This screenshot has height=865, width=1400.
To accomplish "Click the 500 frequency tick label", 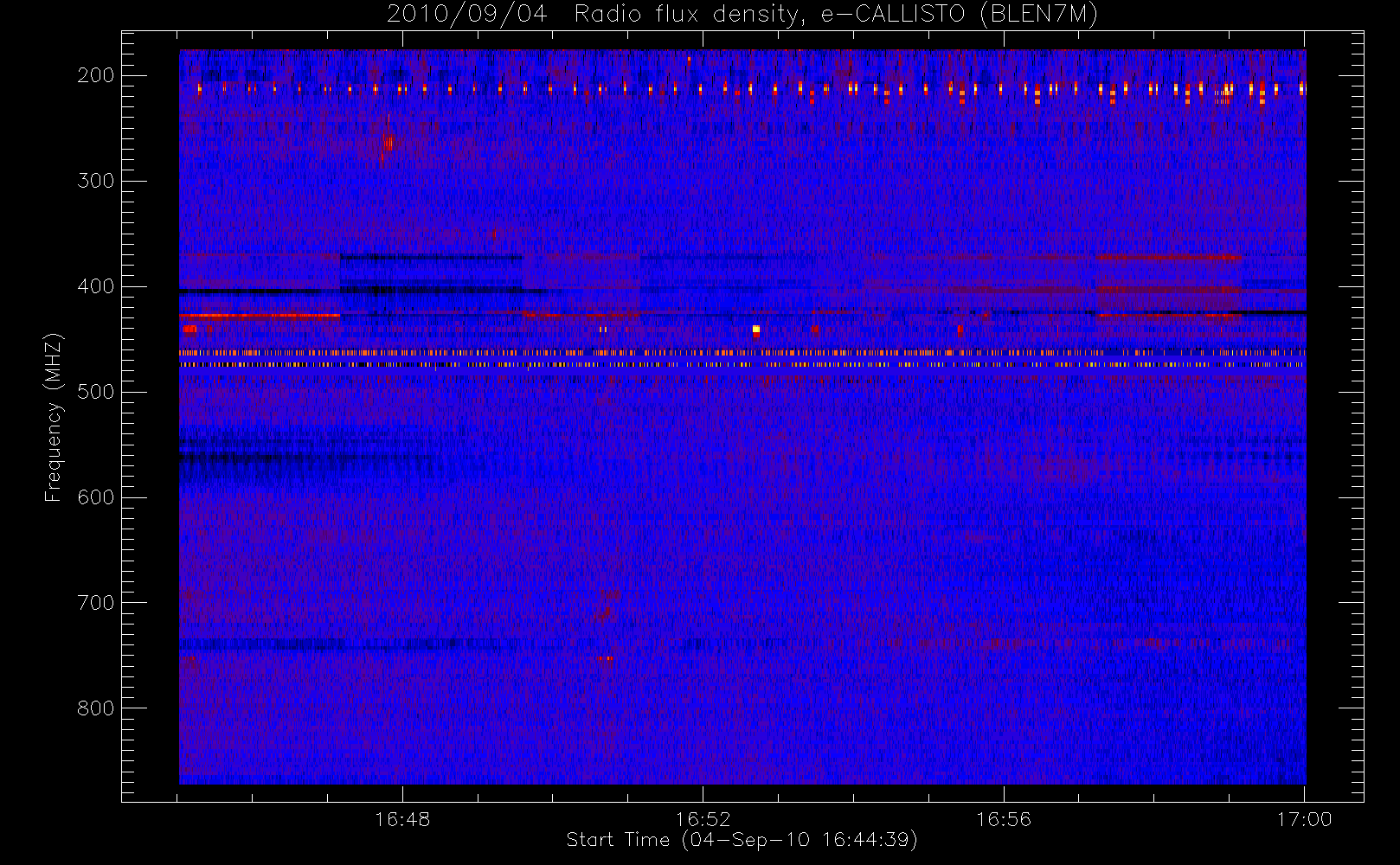I will tap(96, 392).
